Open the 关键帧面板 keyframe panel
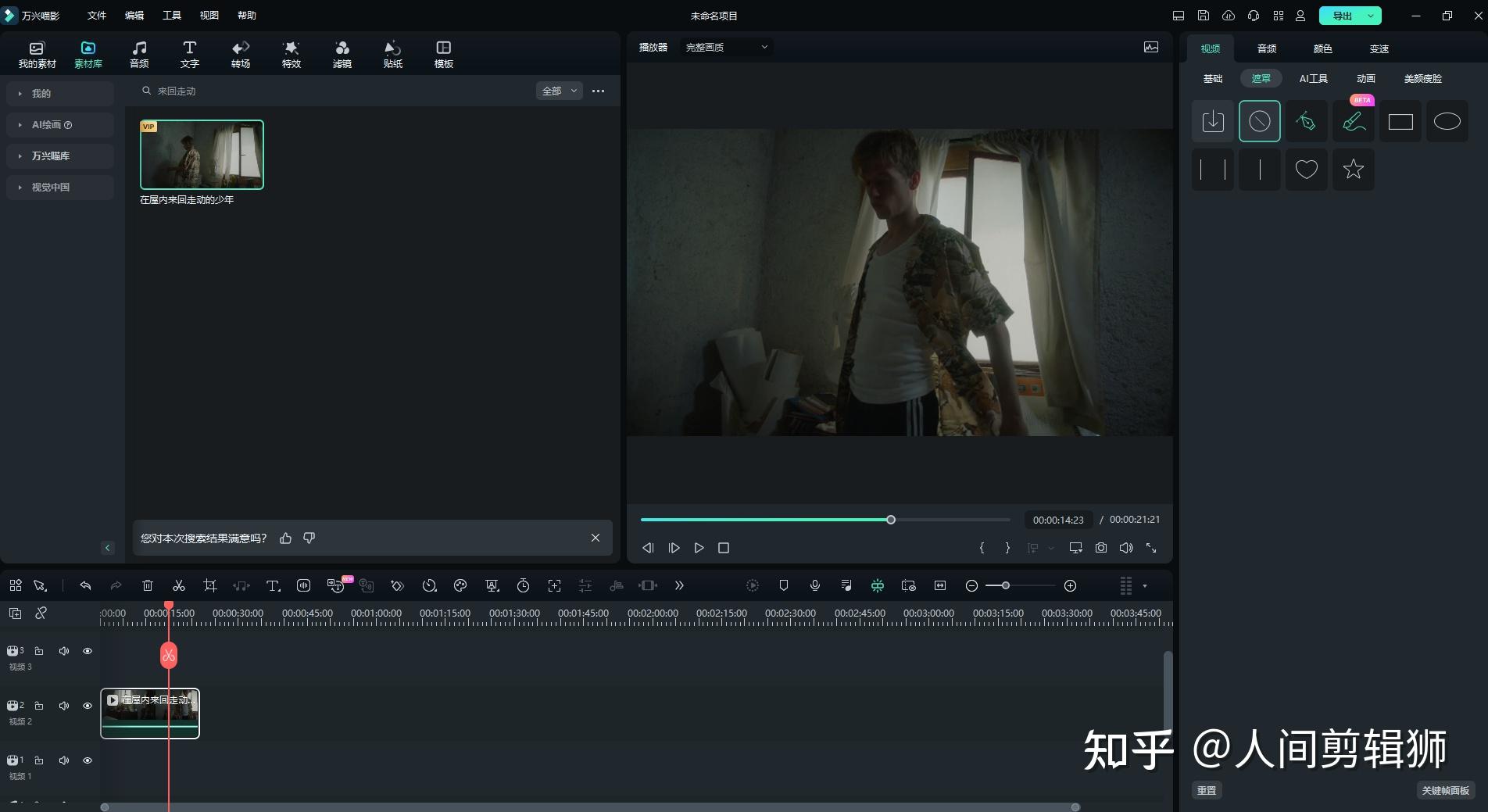The height and width of the screenshot is (812, 1488). coord(1446,790)
